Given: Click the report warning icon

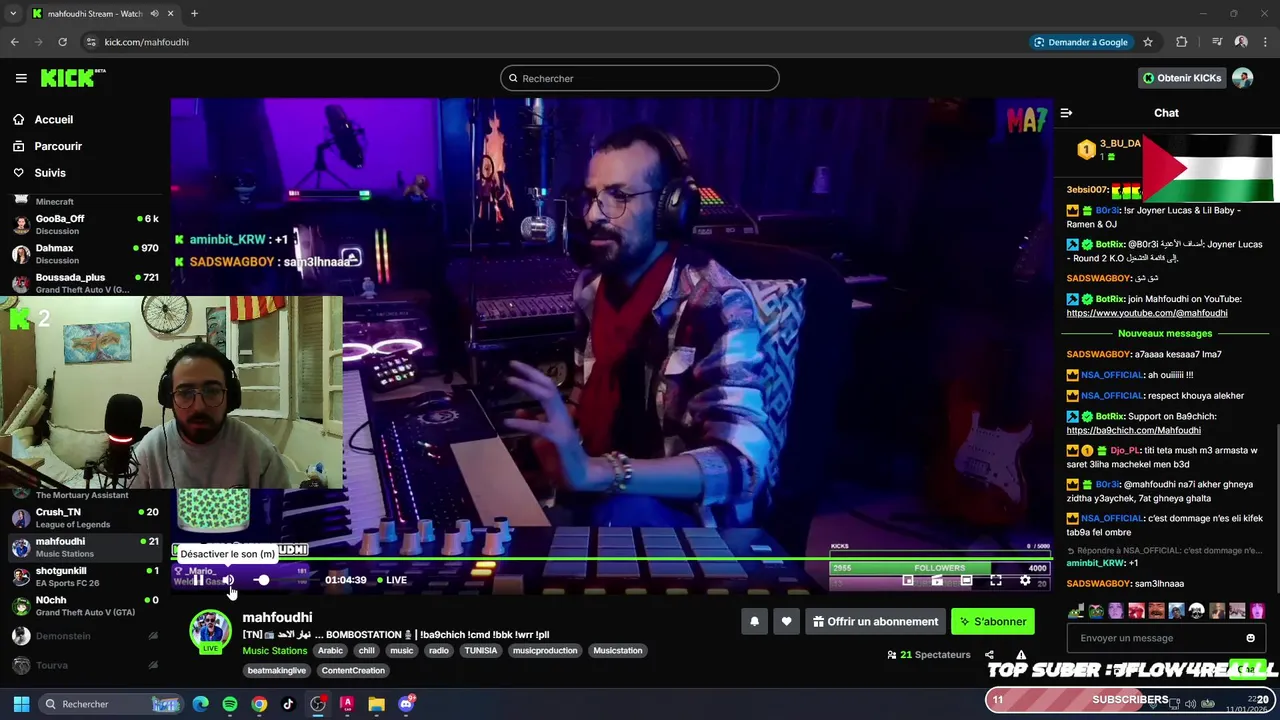Looking at the screenshot, I should click(1021, 655).
